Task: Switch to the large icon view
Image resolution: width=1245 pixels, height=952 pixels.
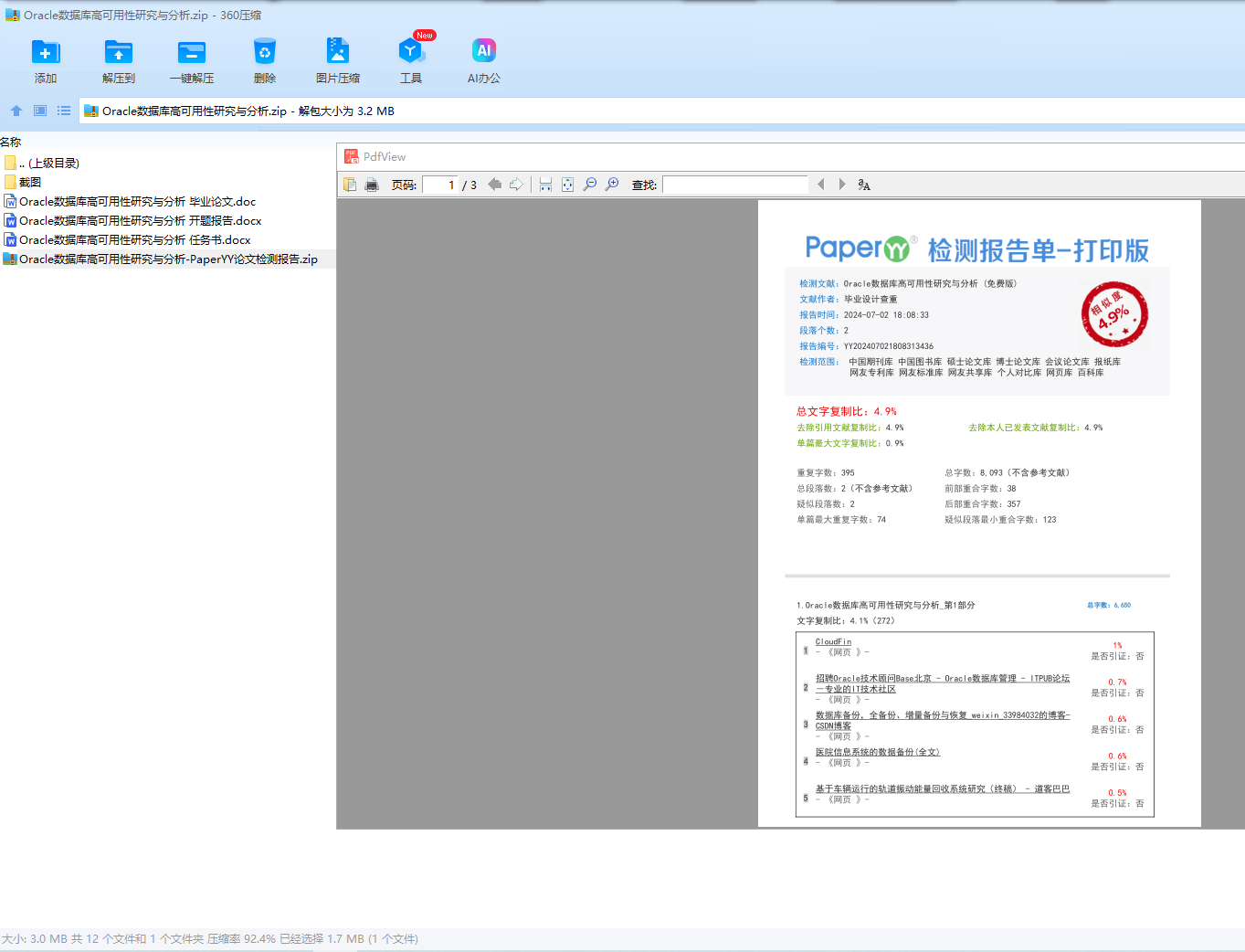Action: [x=40, y=111]
